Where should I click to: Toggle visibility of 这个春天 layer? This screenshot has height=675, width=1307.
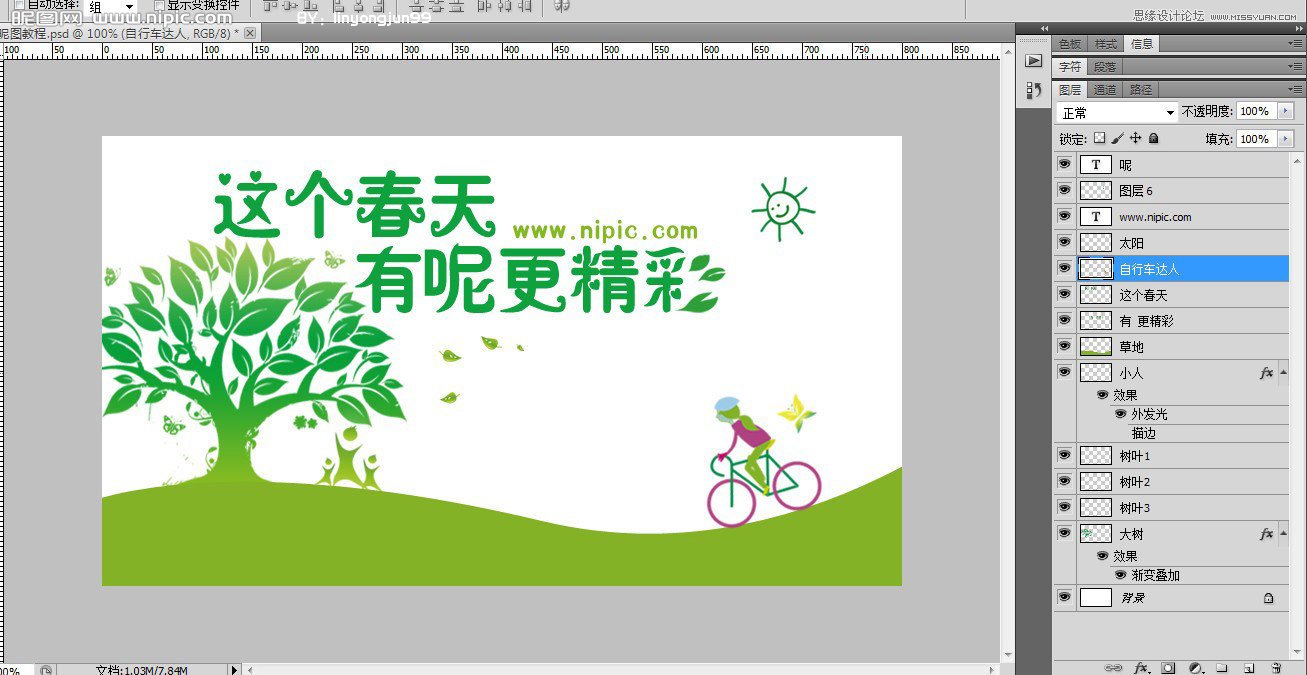point(1064,294)
